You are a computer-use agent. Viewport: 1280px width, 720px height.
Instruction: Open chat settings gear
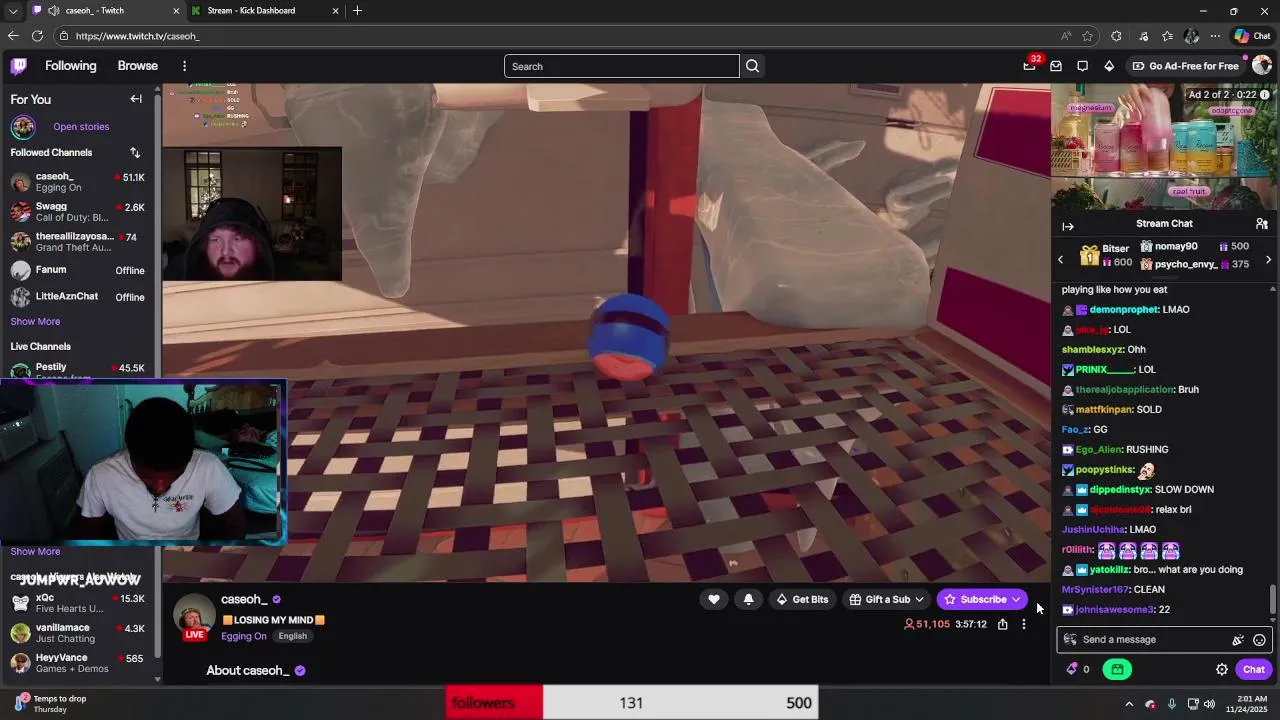(x=1222, y=670)
